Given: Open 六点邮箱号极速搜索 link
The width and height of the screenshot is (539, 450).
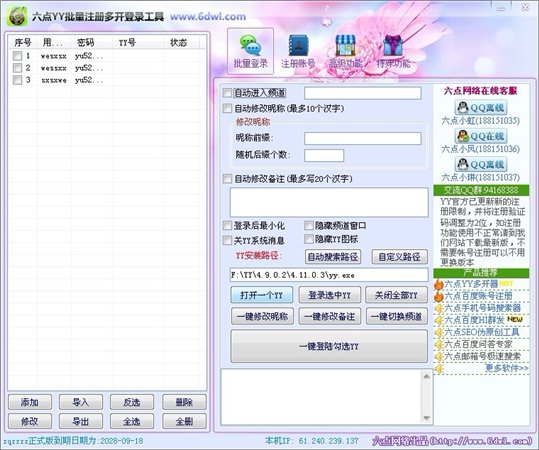Looking at the screenshot, I should pos(483,356).
